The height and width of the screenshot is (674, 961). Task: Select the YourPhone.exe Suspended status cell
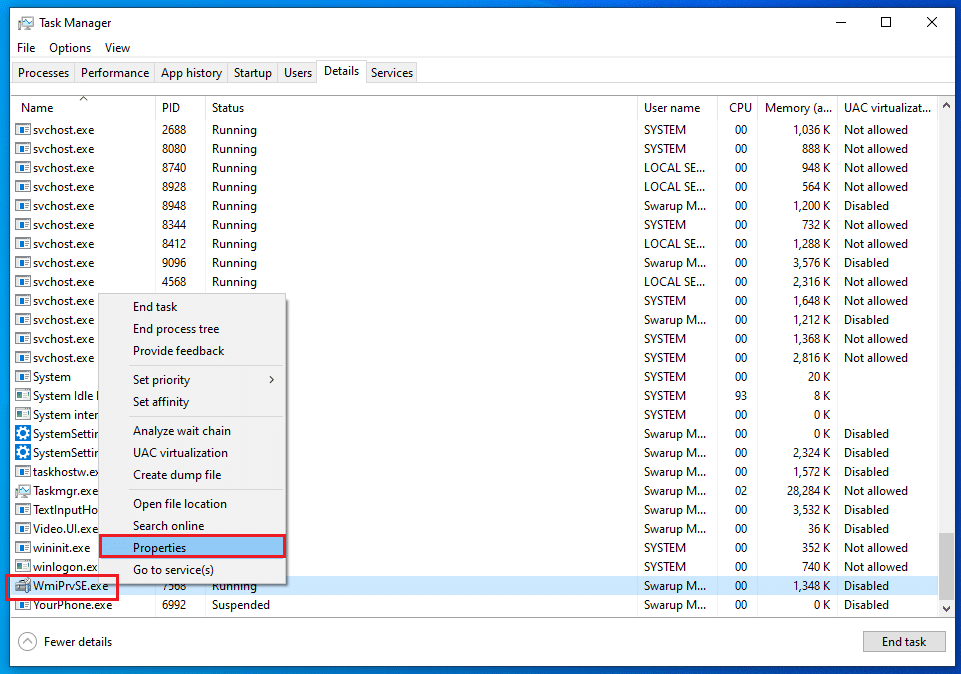241,605
